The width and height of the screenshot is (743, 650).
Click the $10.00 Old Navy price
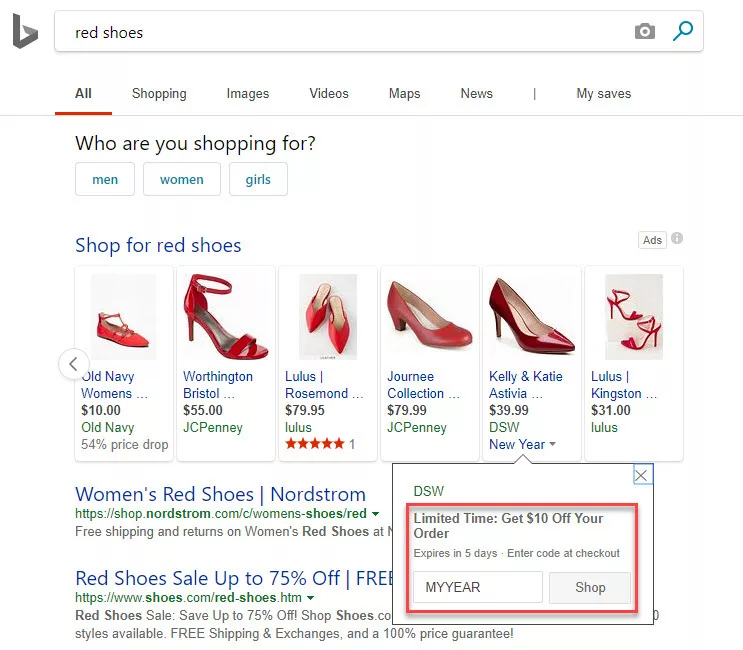[x=101, y=410]
